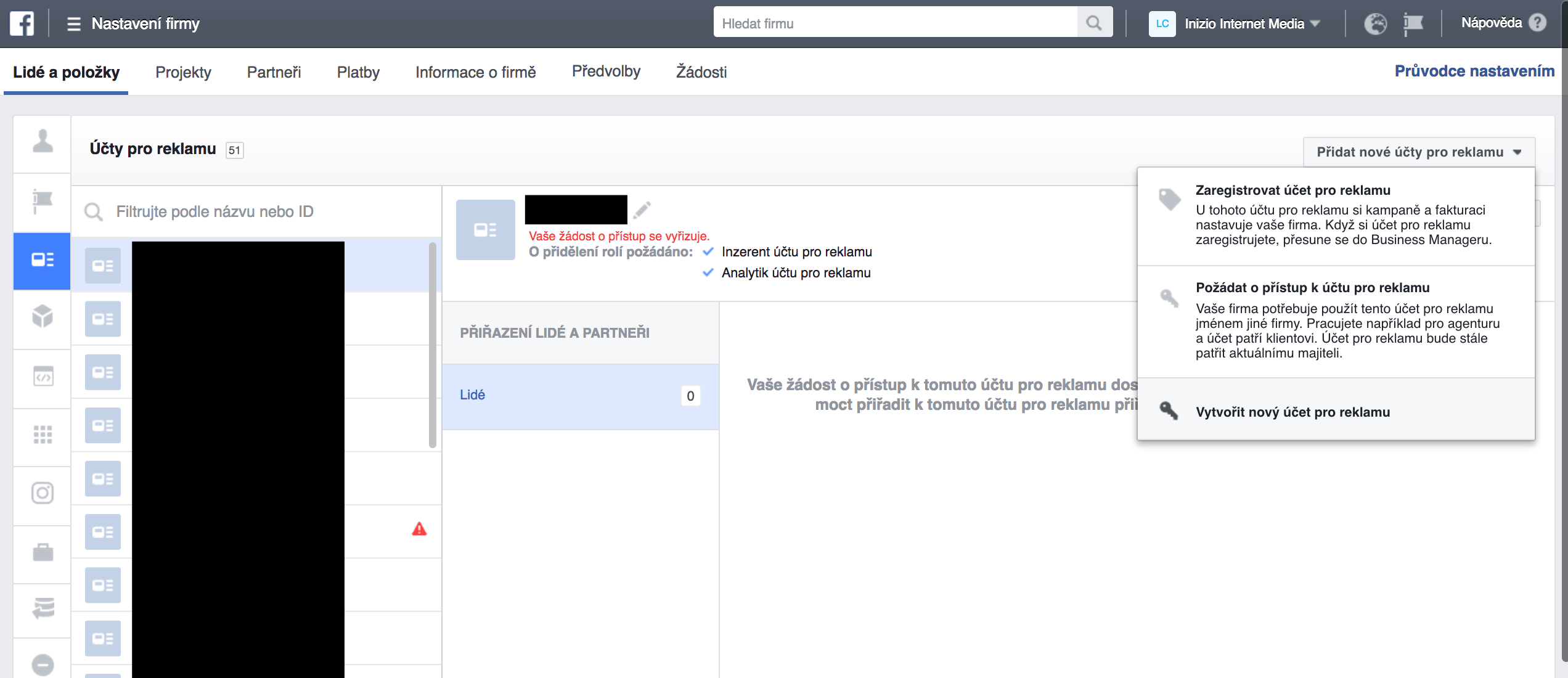The width and height of the screenshot is (1568, 678).
Task: Switch to the Žádosti tab
Action: (x=701, y=72)
